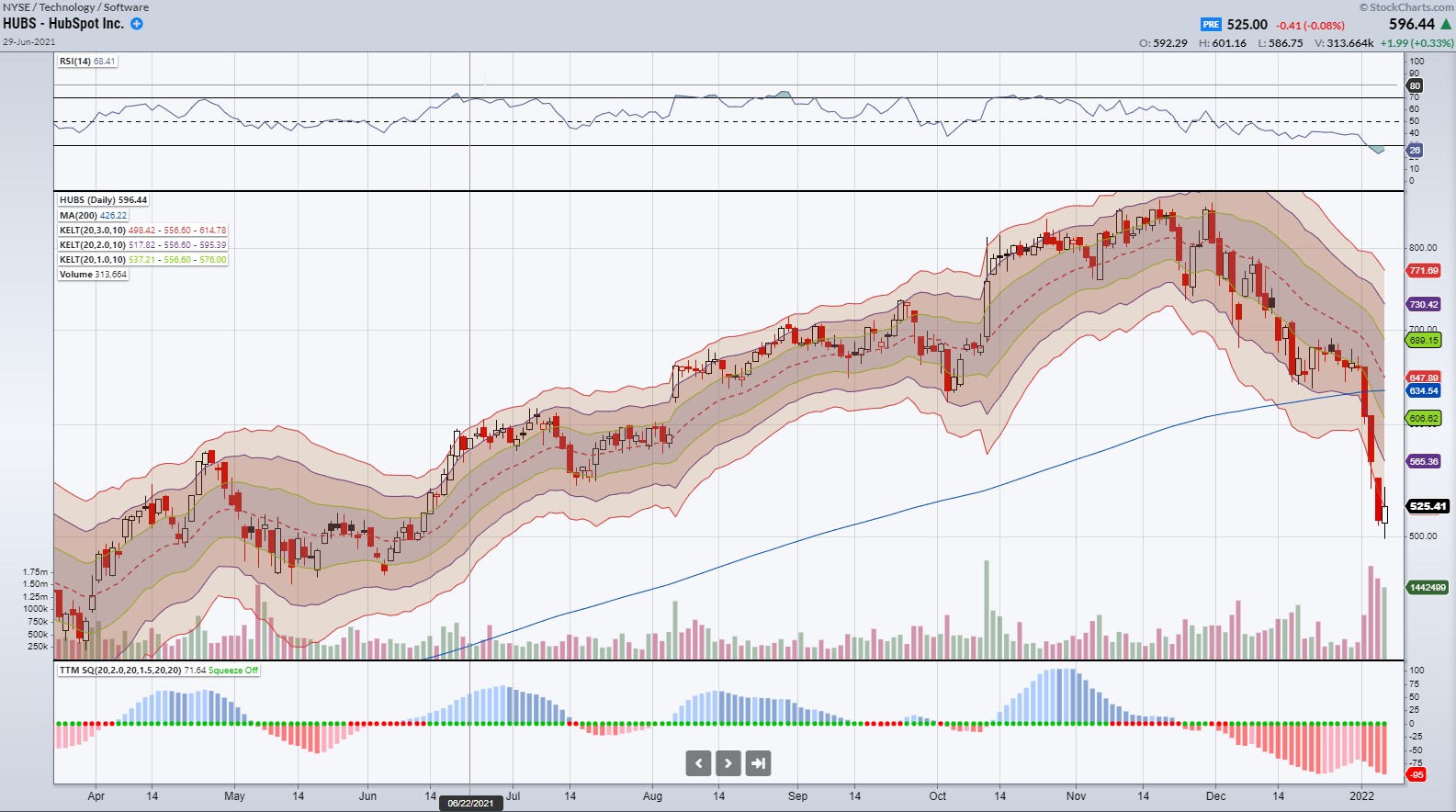Image resolution: width=1456 pixels, height=812 pixels.
Task: Click the 1.75m volume axis label
Action: click(36, 572)
